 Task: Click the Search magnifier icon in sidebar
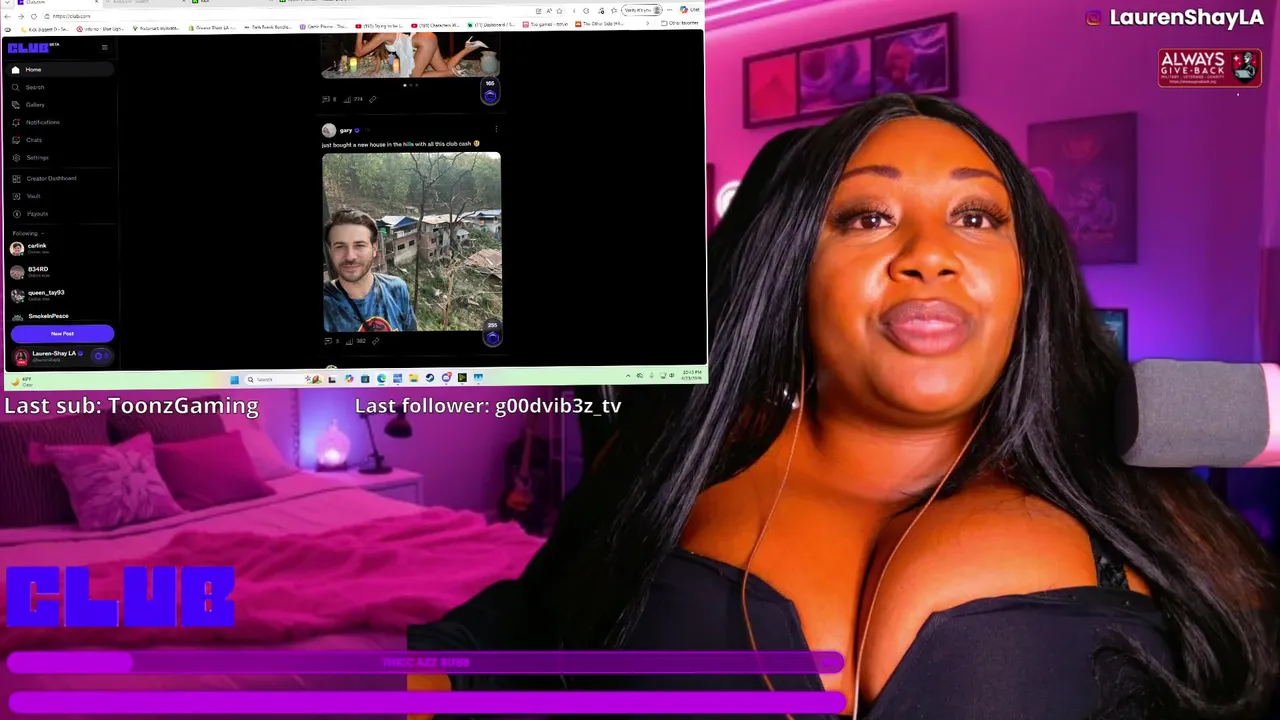click(16, 87)
